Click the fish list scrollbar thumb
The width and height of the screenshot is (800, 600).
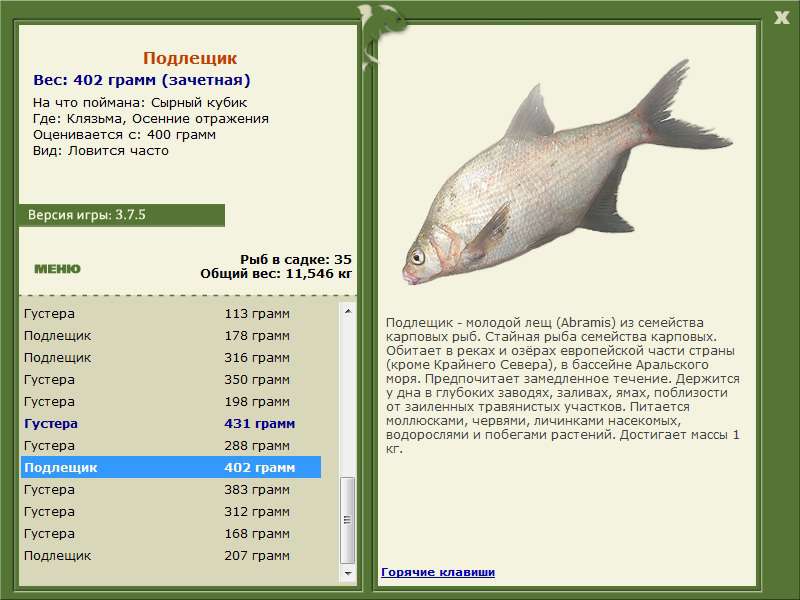[348, 520]
